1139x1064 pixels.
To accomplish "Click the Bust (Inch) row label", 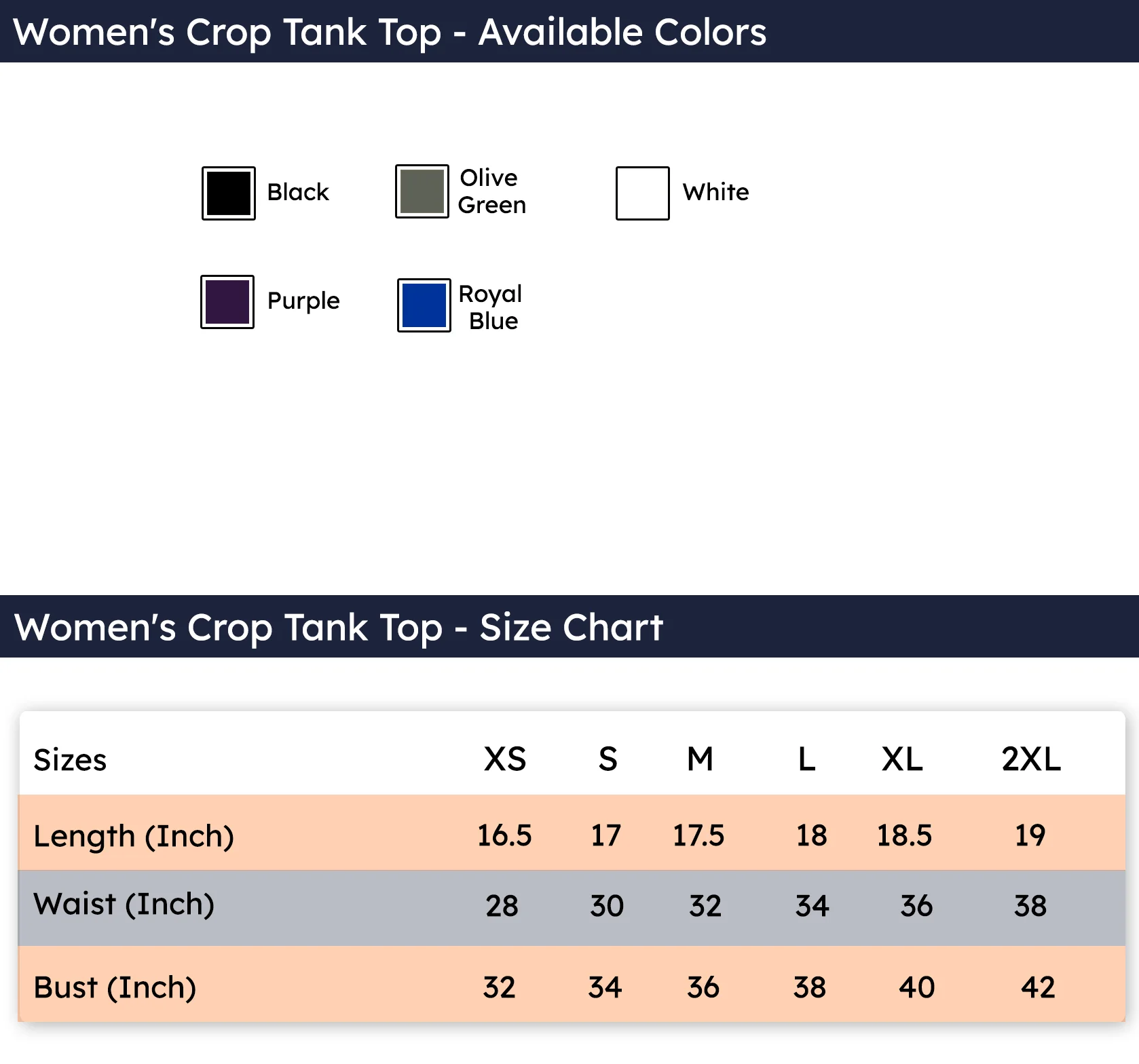I will (x=115, y=988).
